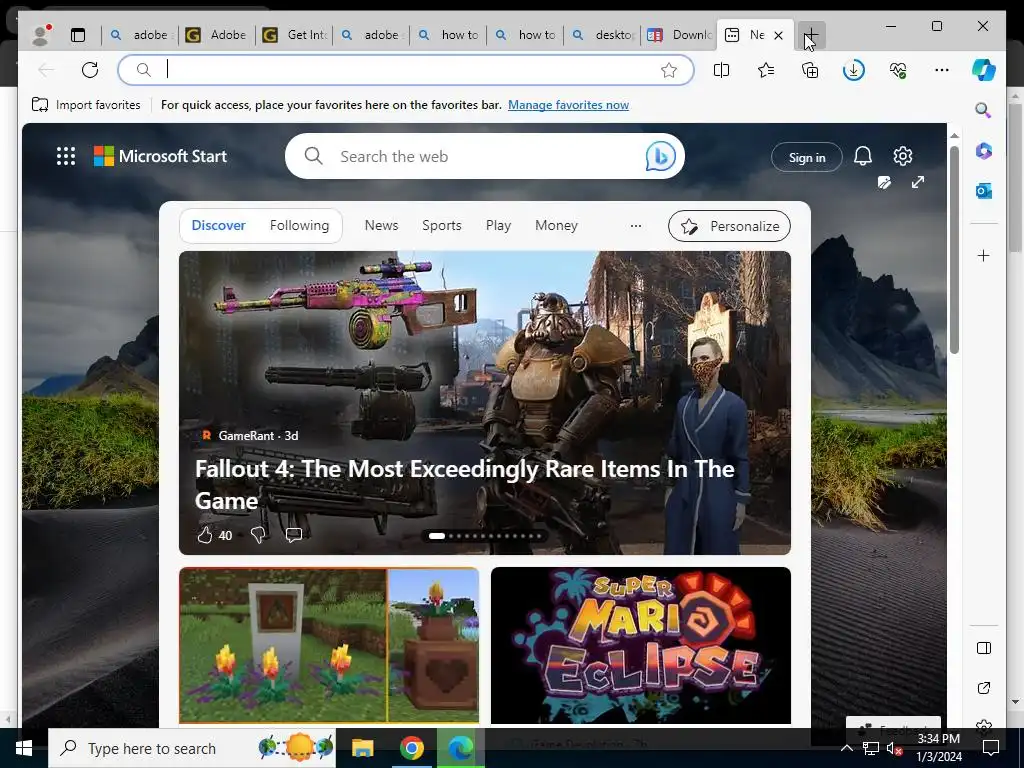Open the Windows Start menu
This screenshot has width=1024, height=768.
(24, 748)
